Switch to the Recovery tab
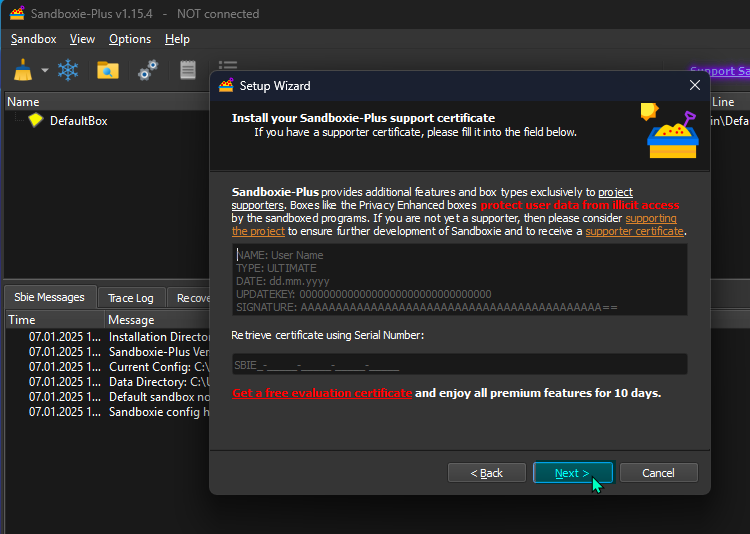This screenshot has height=534, width=750. pyautogui.click(x=189, y=298)
